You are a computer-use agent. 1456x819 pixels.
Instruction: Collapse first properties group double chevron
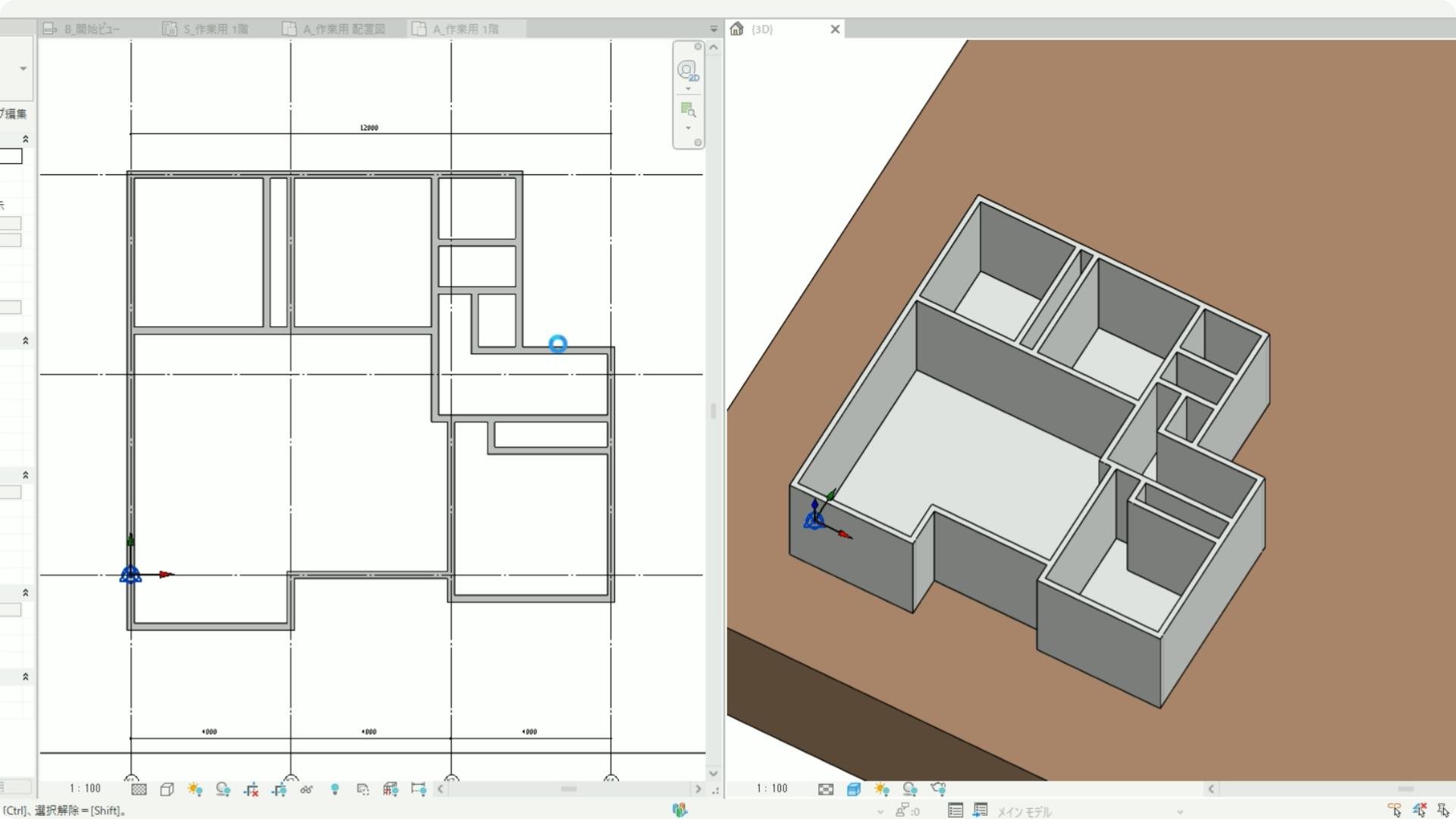click(x=25, y=139)
